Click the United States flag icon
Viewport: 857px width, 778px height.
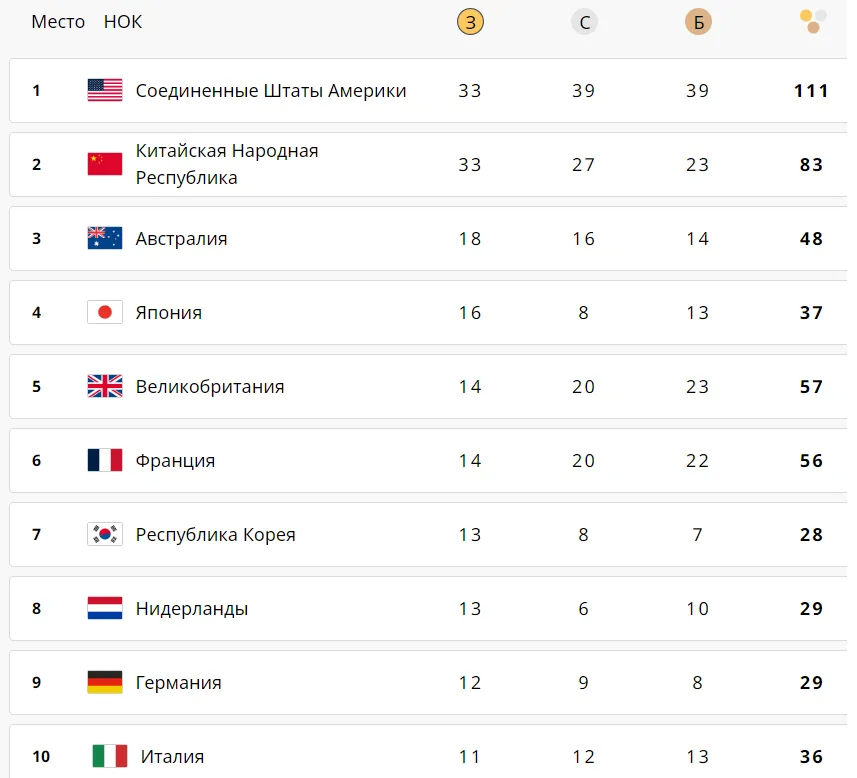pos(105,90)
